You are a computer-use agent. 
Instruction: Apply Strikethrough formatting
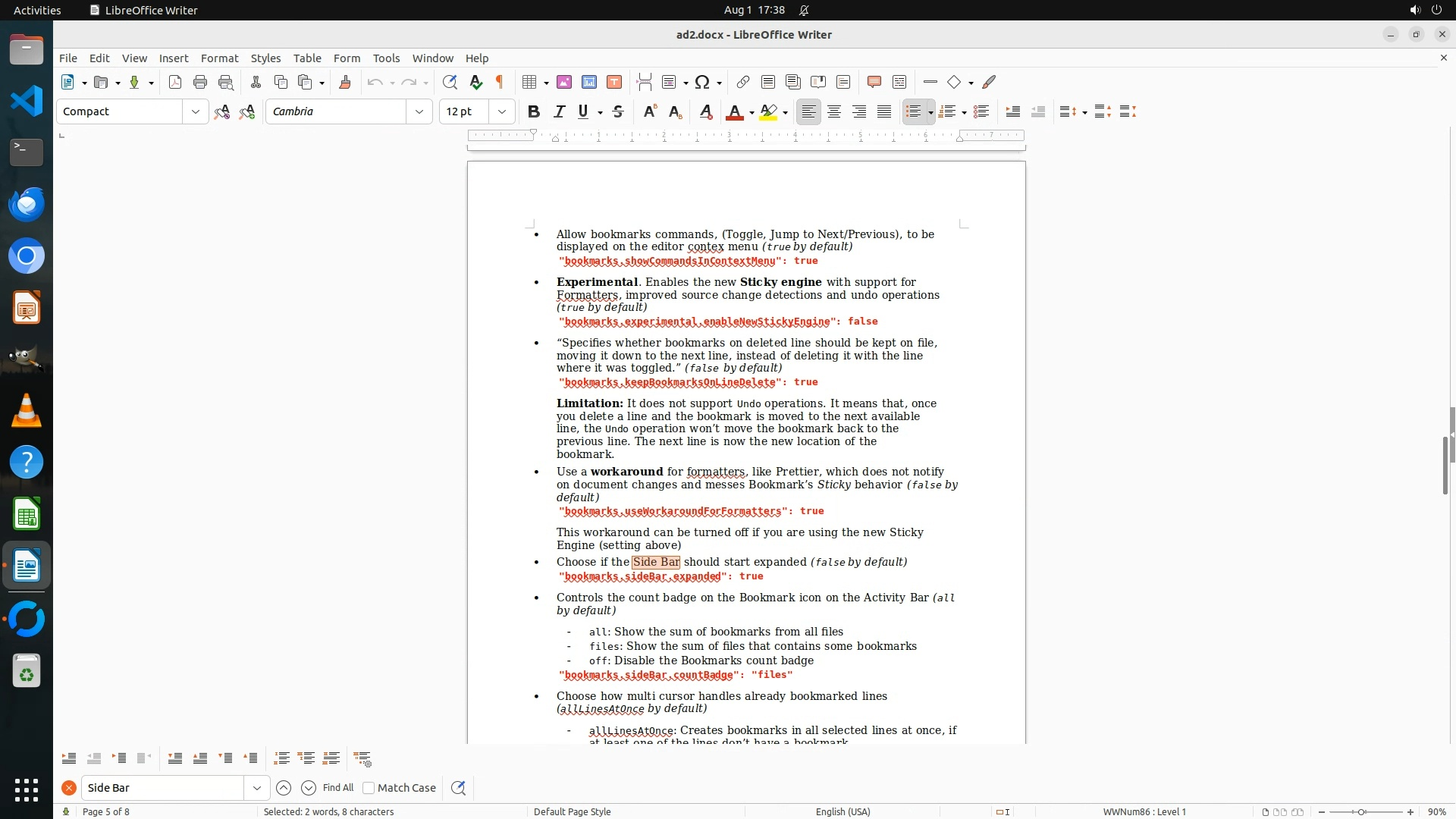click(618, 111)
